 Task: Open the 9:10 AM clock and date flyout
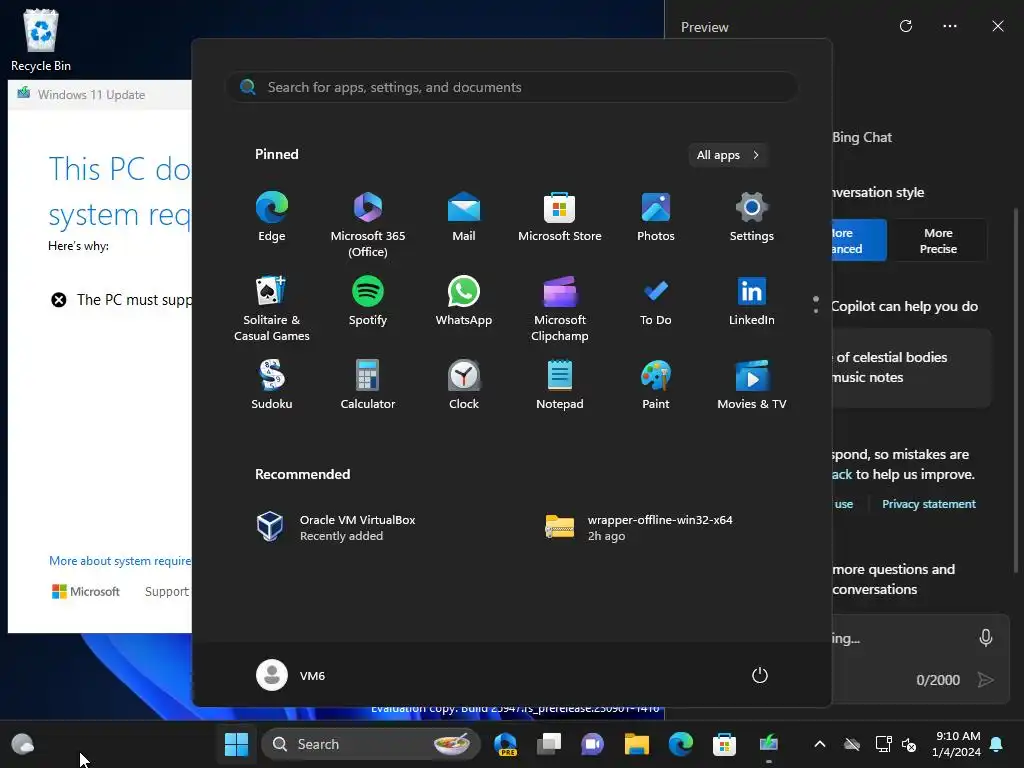(957, 744)
